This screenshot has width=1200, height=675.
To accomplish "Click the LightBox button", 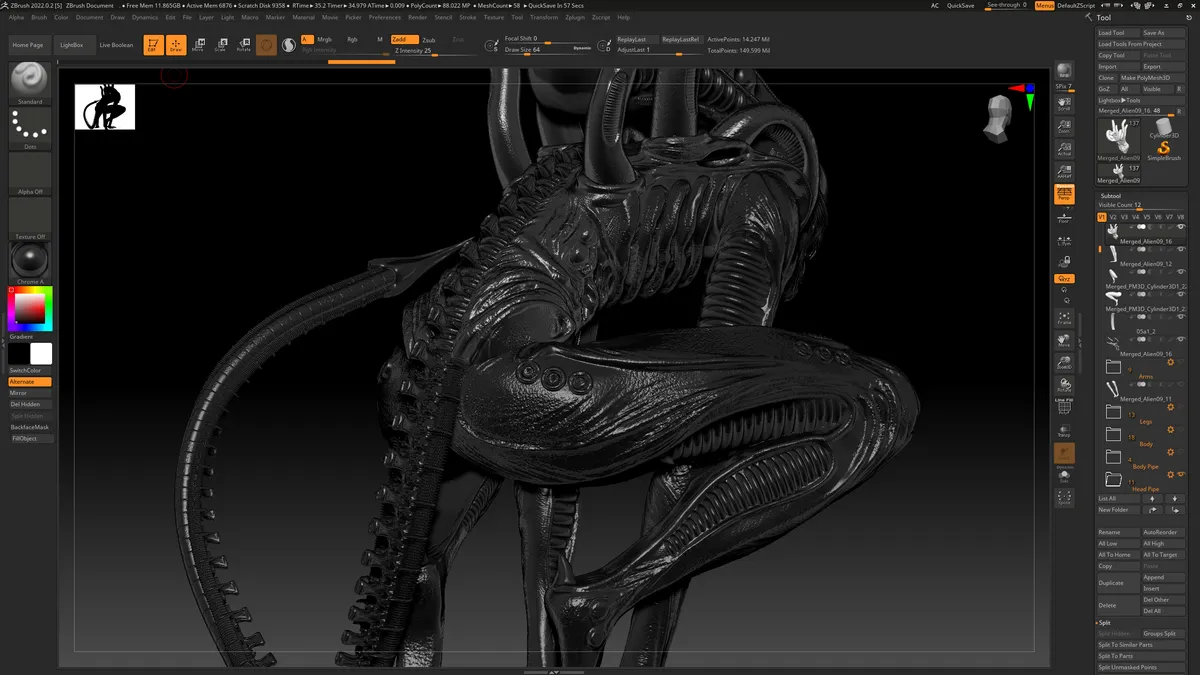I will pyautogui.click(x=72, y=45).
